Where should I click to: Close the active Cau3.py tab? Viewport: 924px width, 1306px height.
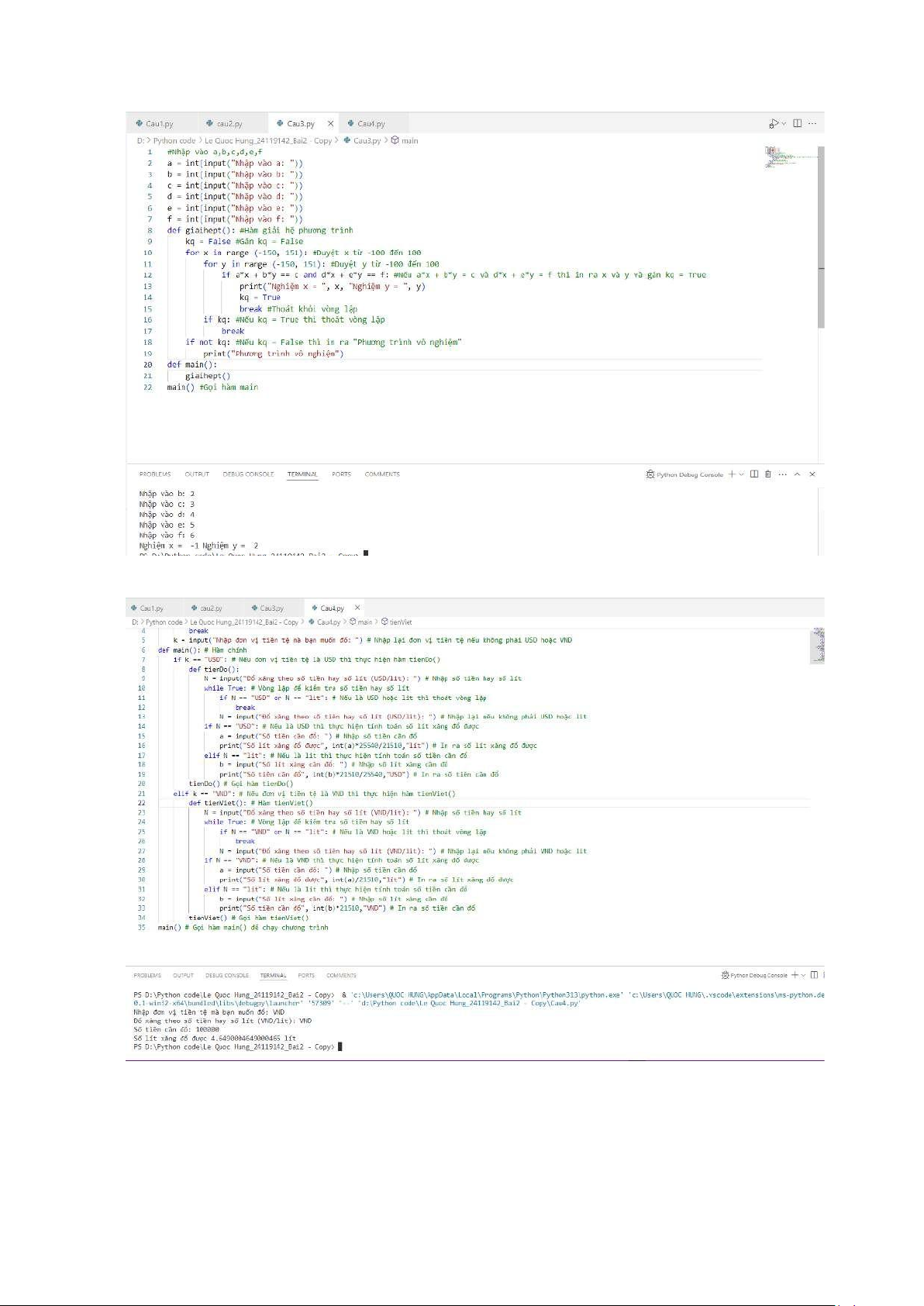point(330,124)
